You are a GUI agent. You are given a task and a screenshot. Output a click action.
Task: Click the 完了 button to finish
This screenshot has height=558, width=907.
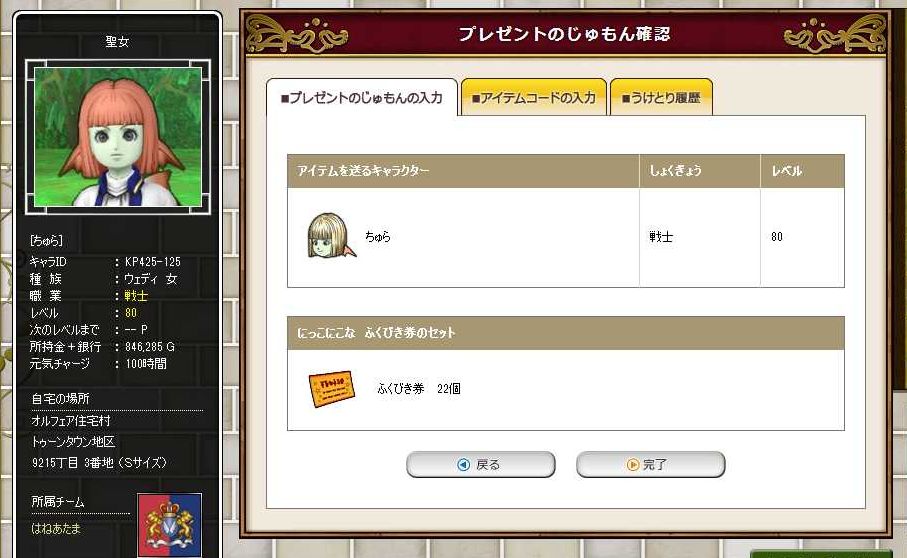[650, 464]
